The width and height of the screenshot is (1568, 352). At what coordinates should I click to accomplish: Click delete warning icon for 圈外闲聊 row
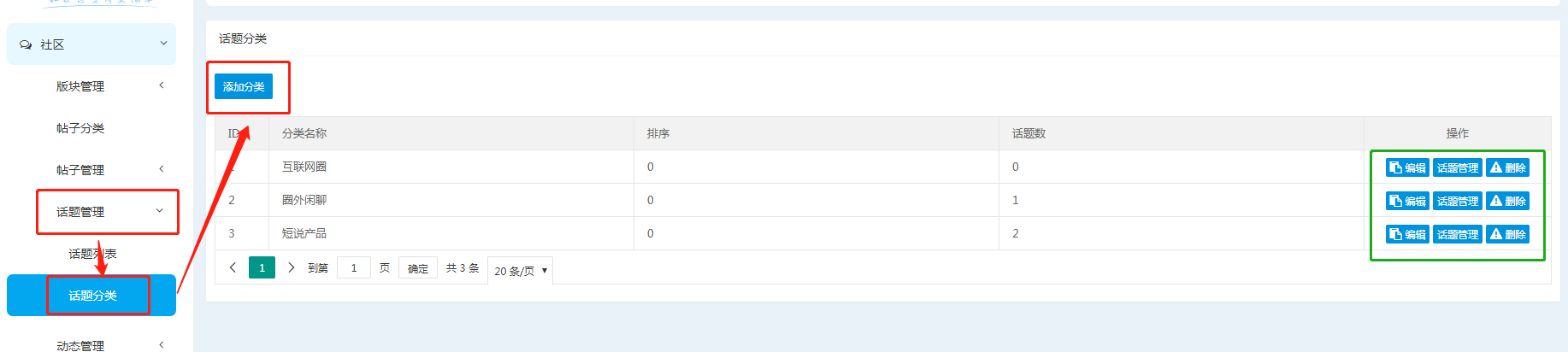point(1496,201)
